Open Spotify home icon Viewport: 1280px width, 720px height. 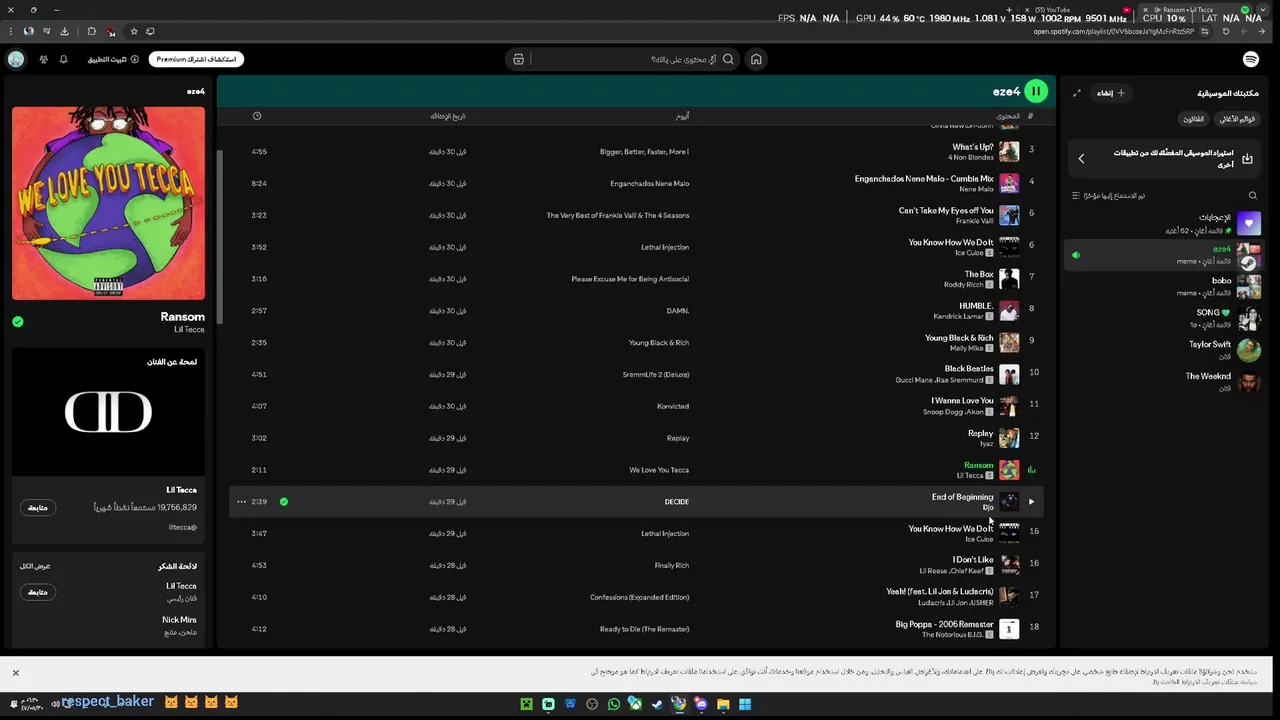point(756,59)
